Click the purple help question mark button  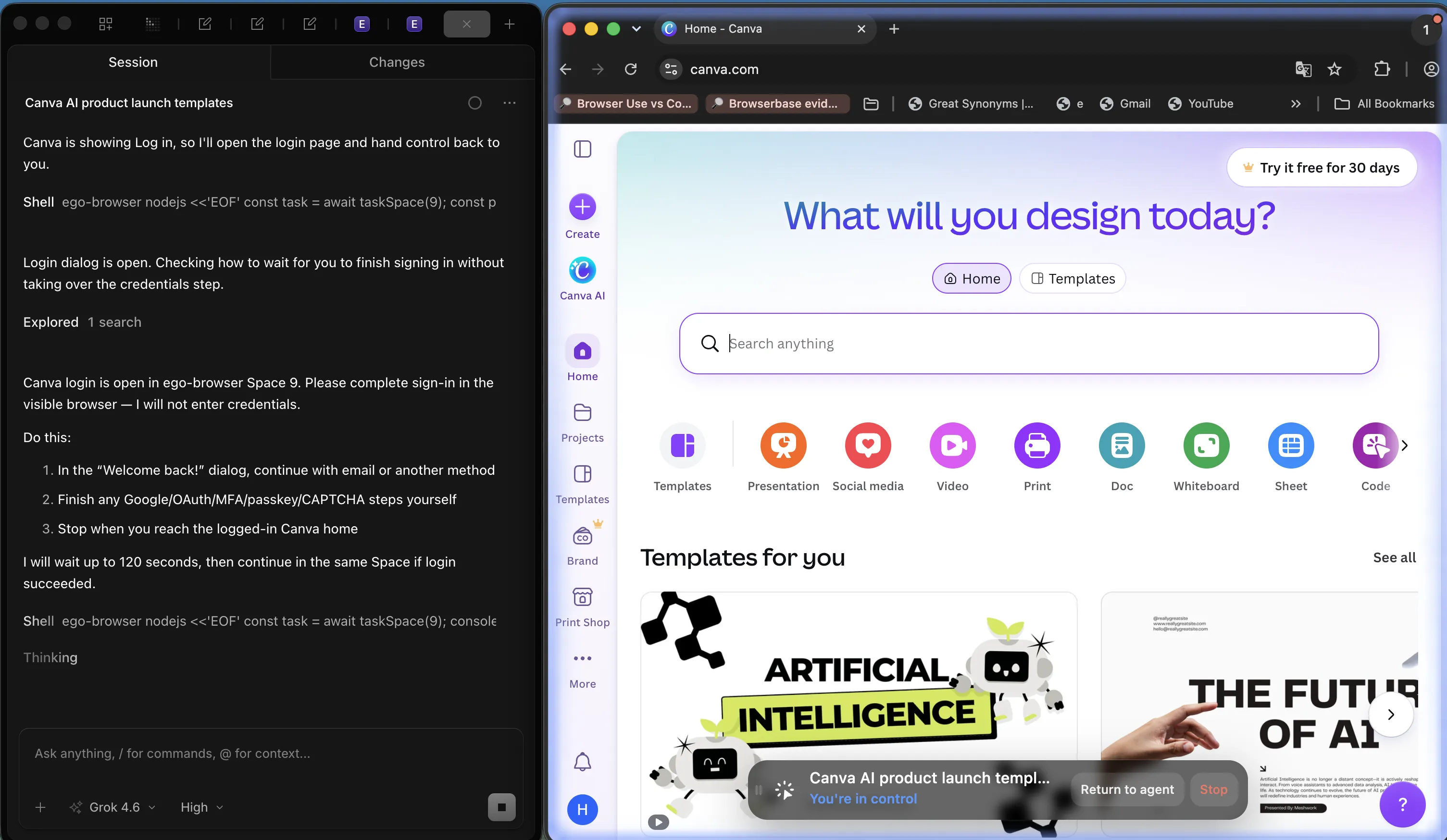(x=1402, y=804)
